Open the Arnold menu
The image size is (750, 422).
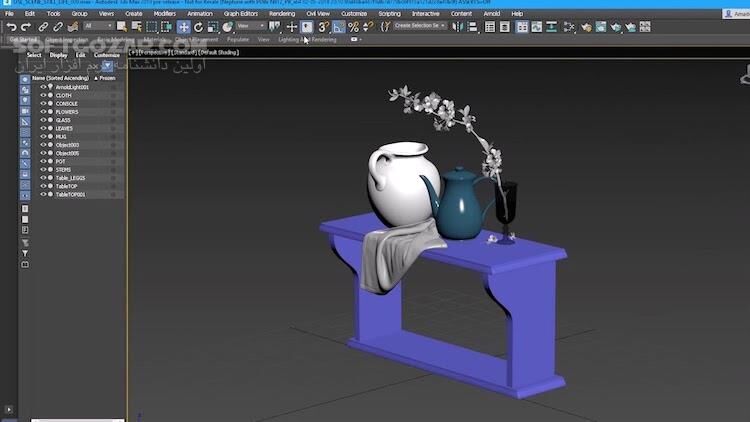pos(491,14)
